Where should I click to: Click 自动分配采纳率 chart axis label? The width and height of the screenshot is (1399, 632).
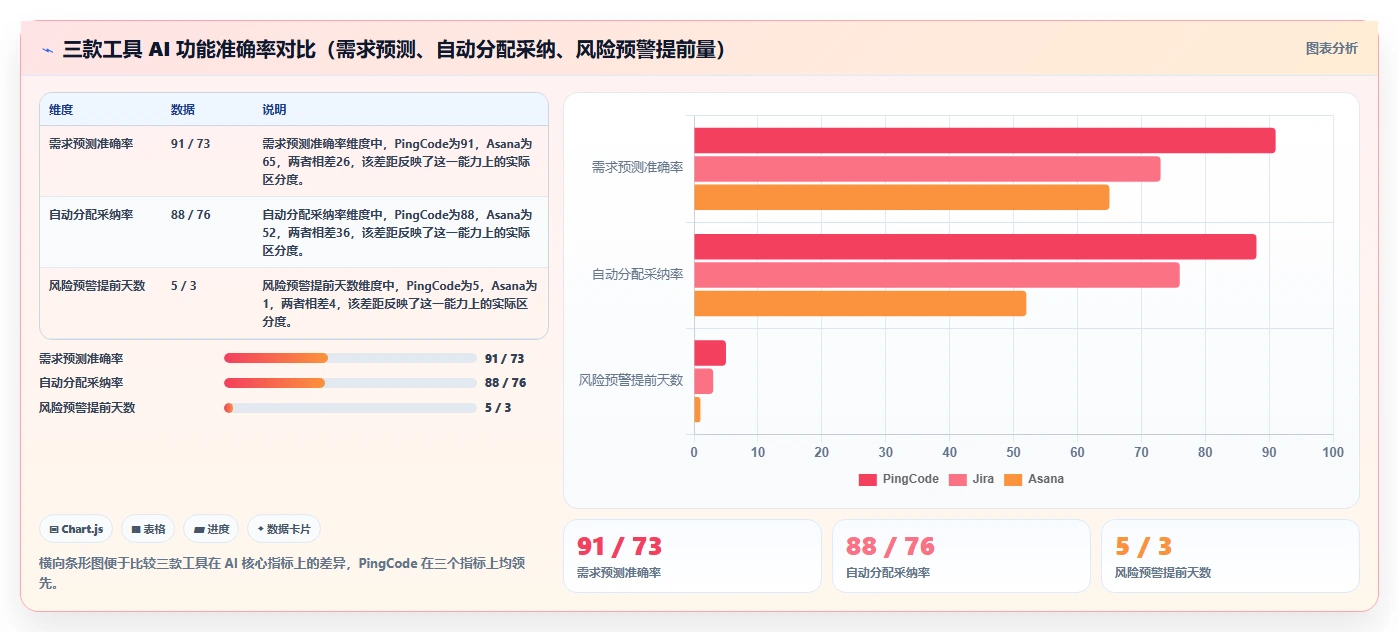click(637, 274)
